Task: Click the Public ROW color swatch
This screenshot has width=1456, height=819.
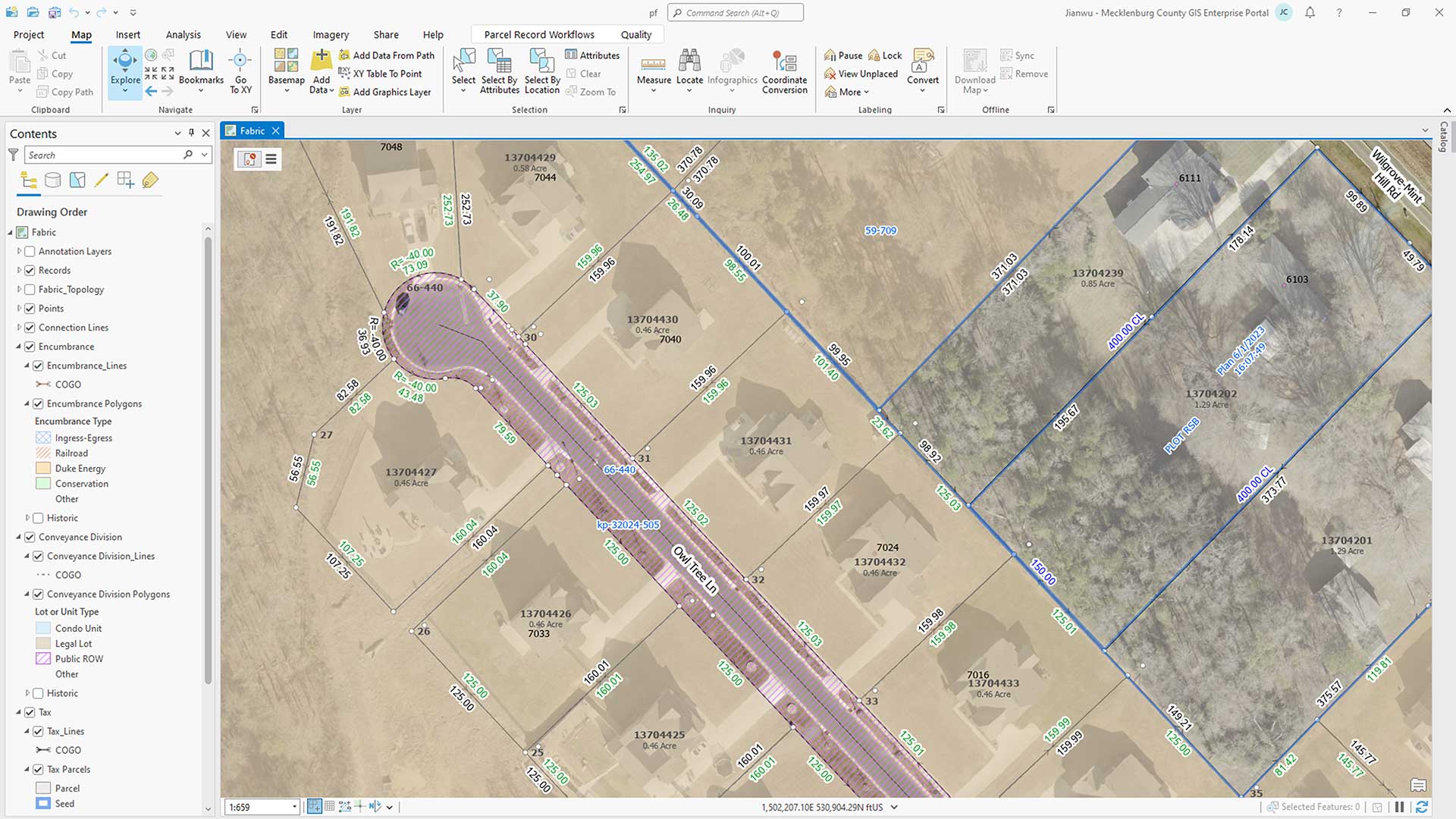Action: point(43,659)
